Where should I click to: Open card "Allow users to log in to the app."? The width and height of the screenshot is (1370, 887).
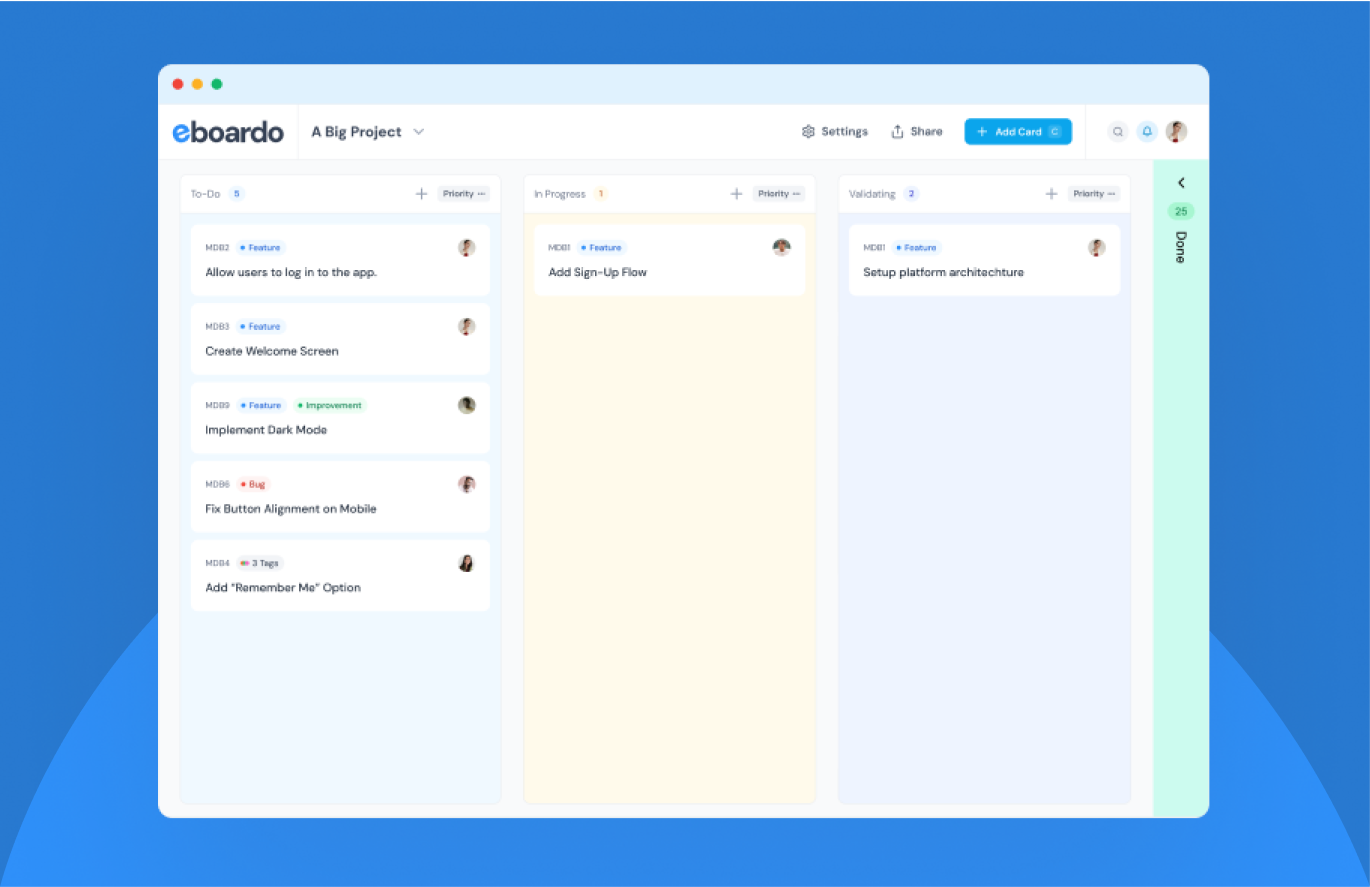click(x=340, y=260)
